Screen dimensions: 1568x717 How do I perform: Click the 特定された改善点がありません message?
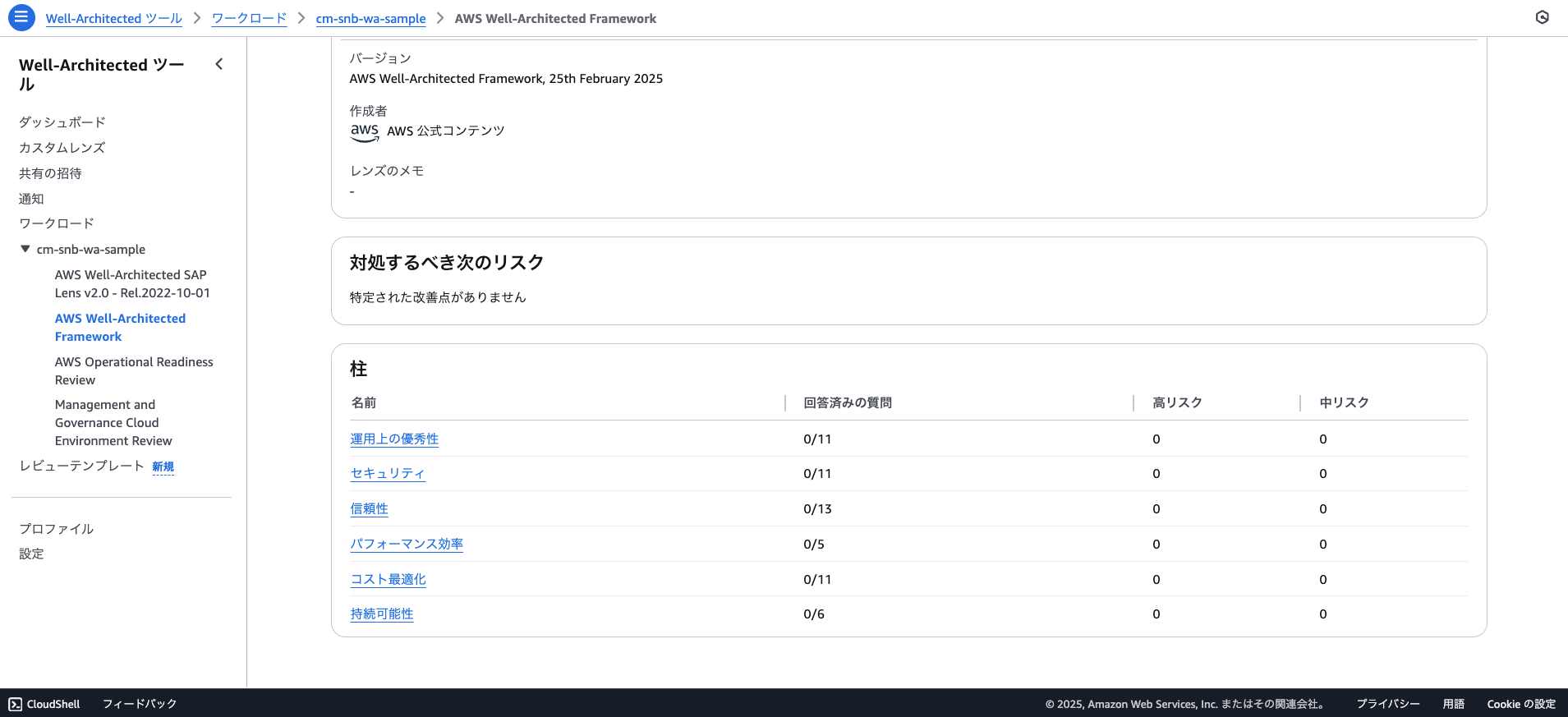tap(438, 297)
